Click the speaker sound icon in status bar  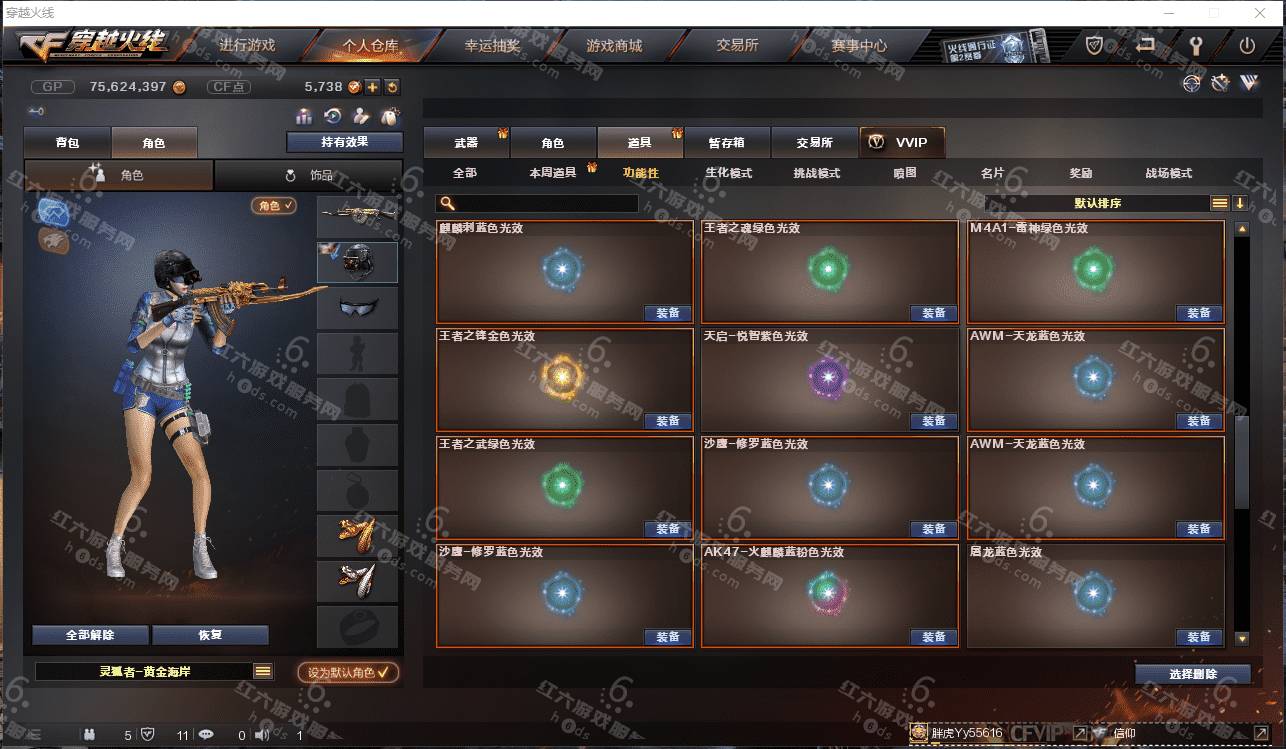pos(262,735)
